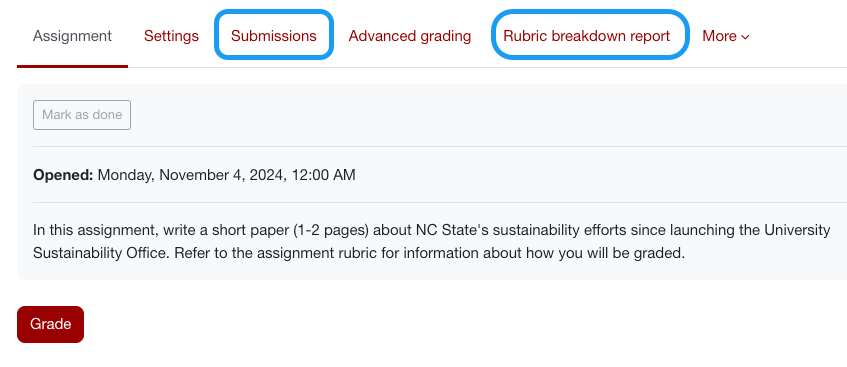The width and height of the screenshot is (847, 367).
Task: Click the Monday, November 4, 2024 date
Action: tap(192, 175)
